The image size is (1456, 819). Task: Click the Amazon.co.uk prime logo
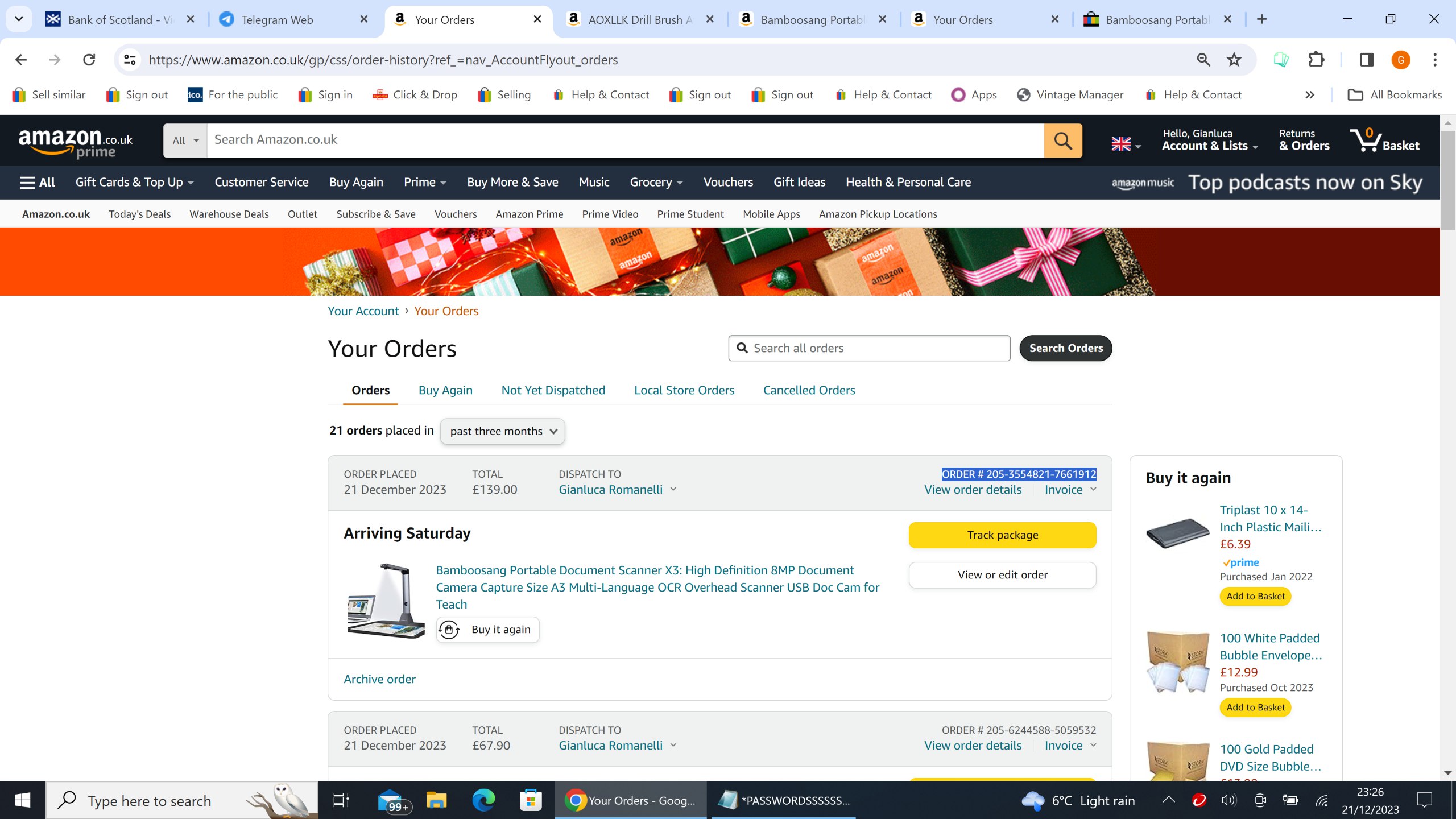75,142
